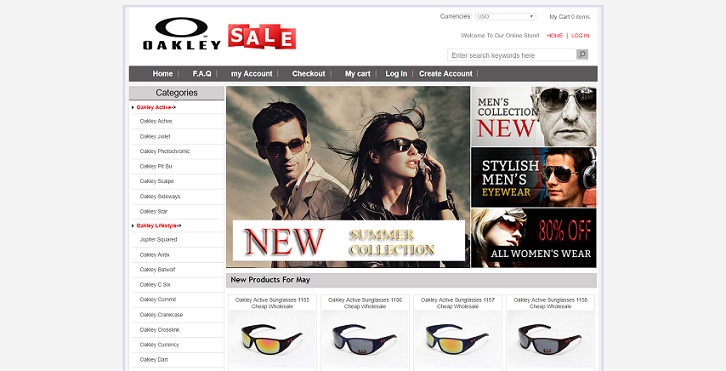Viewport: 726px width, 371px height.
Task: Open Oakley Currency category
Action: [159, 345]
